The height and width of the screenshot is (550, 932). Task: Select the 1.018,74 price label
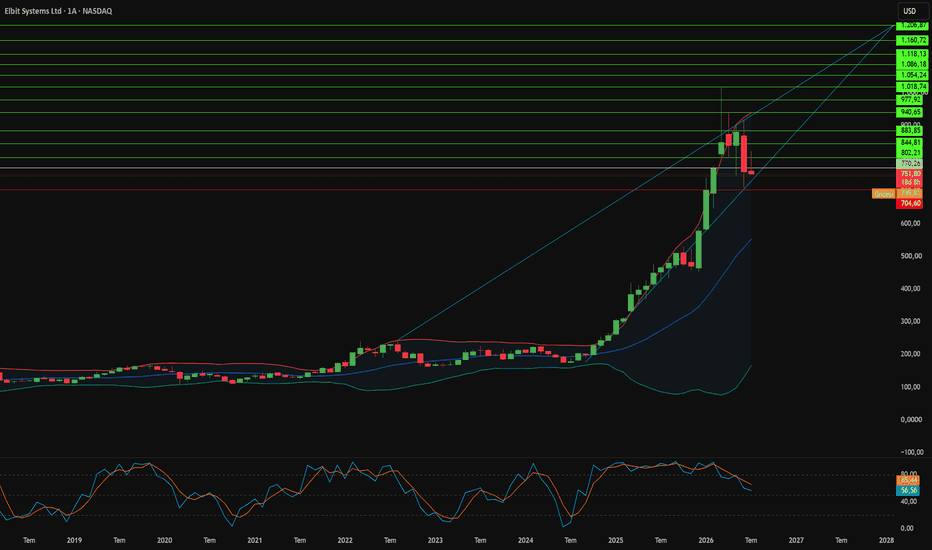(910, 86)
